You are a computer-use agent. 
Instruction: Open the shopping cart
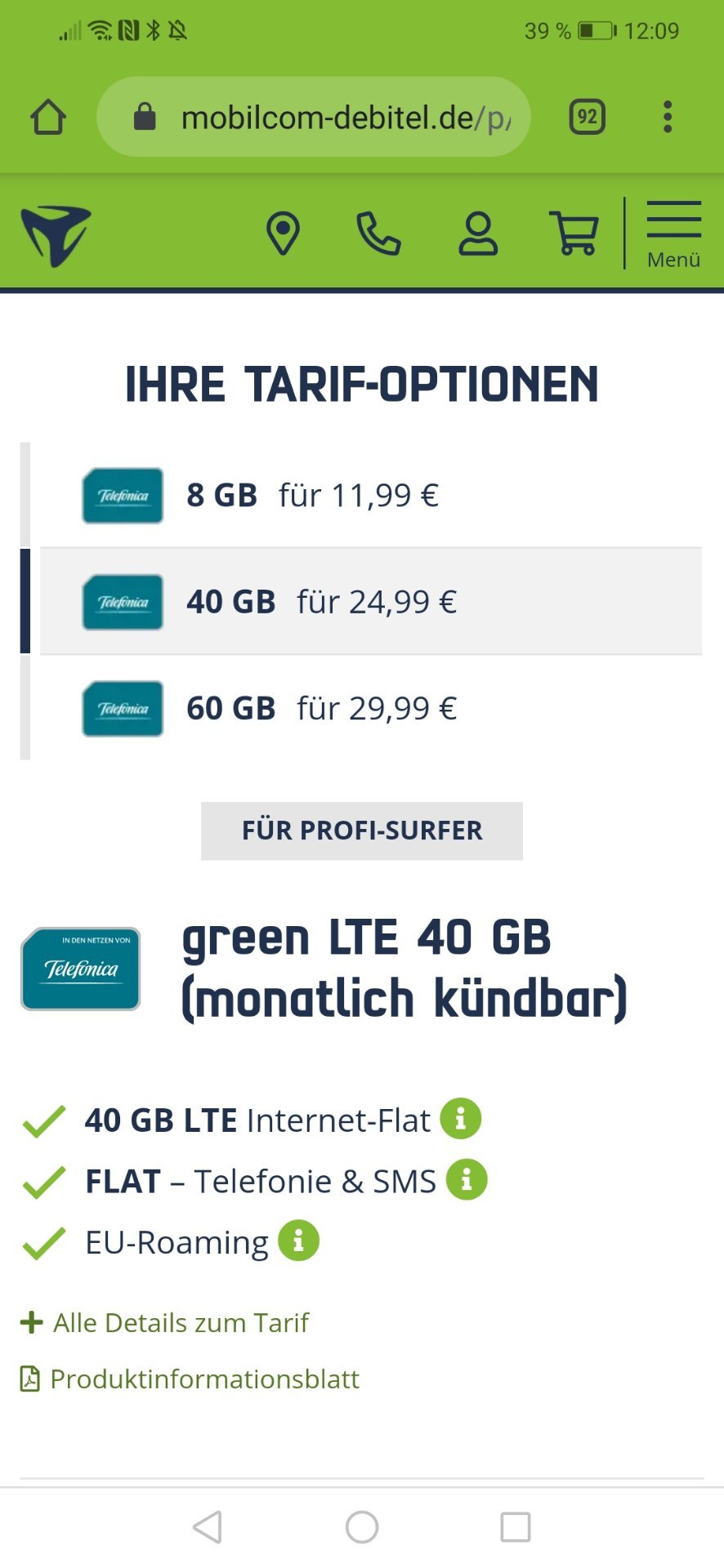click(x=574, y=234)
